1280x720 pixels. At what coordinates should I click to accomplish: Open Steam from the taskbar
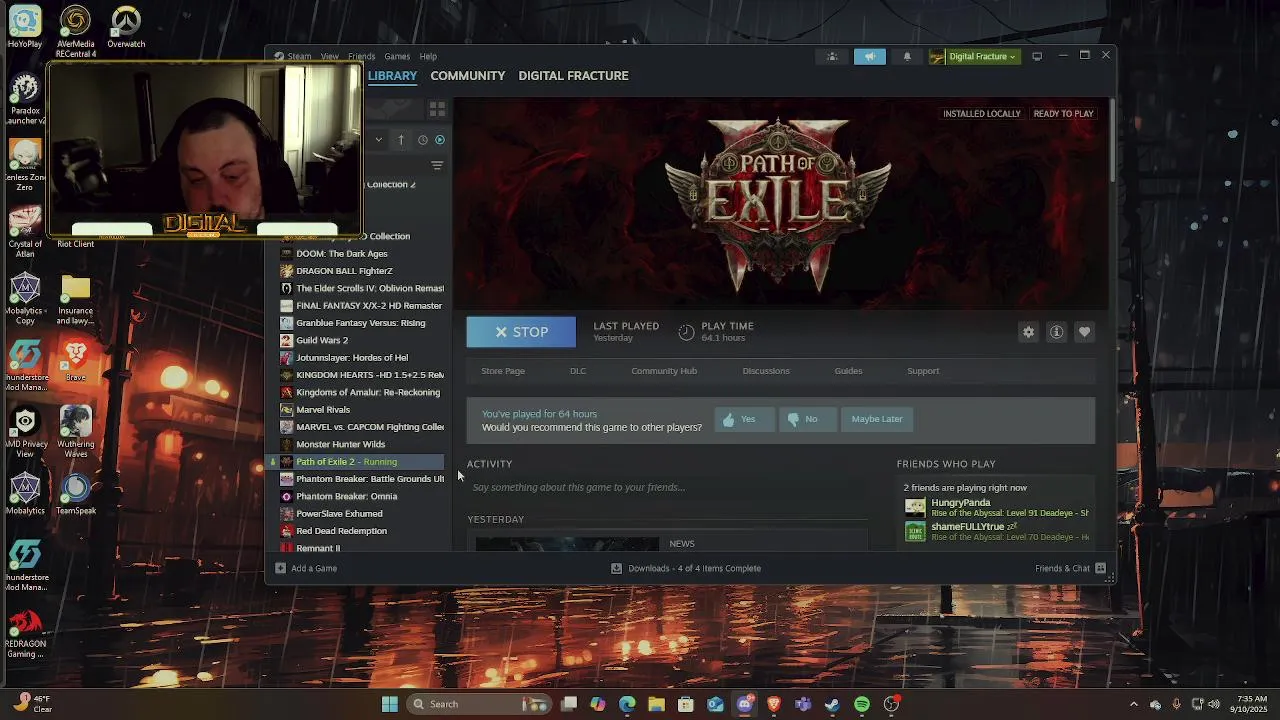(832, 704)
